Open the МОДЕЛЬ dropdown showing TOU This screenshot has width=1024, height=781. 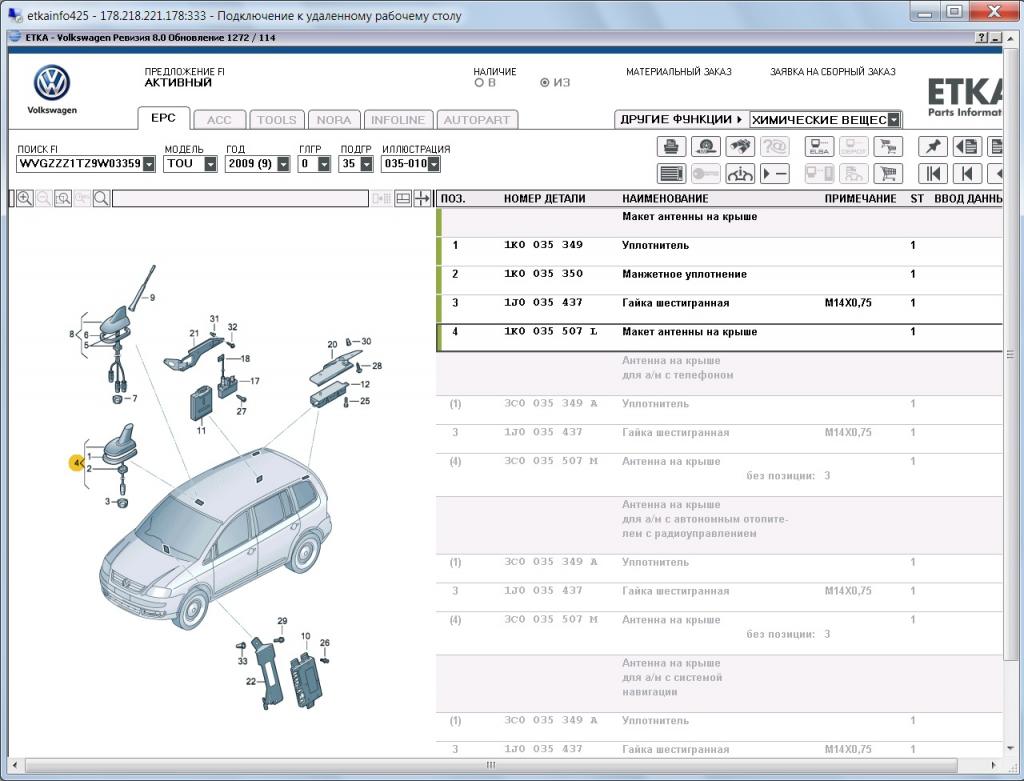click(x=210, y=164)
